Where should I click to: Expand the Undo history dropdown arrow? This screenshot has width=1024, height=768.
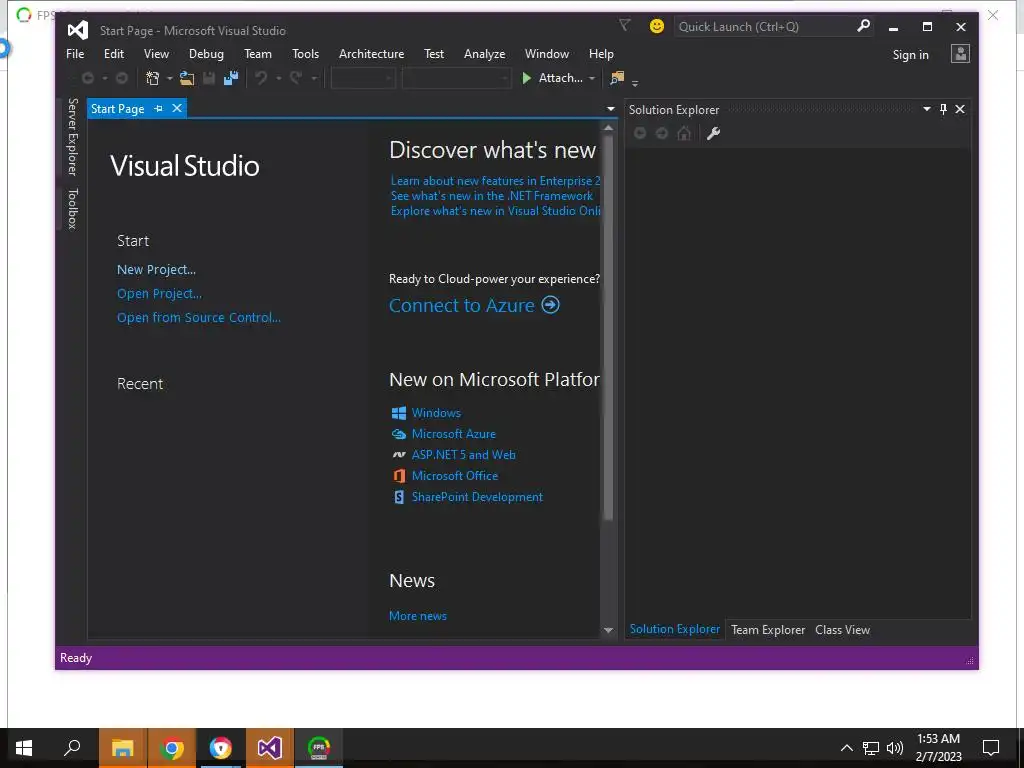pos(278,78)
